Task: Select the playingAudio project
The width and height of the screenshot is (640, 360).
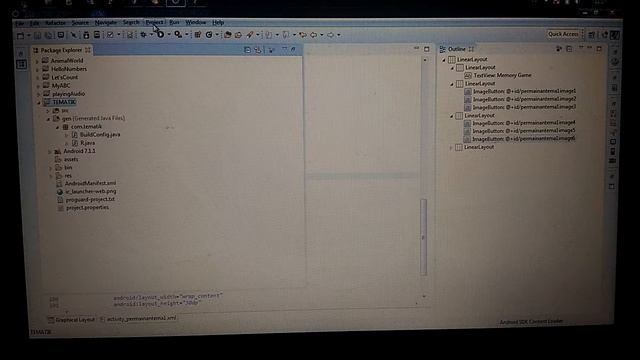Action: click(x=68, y=94)
